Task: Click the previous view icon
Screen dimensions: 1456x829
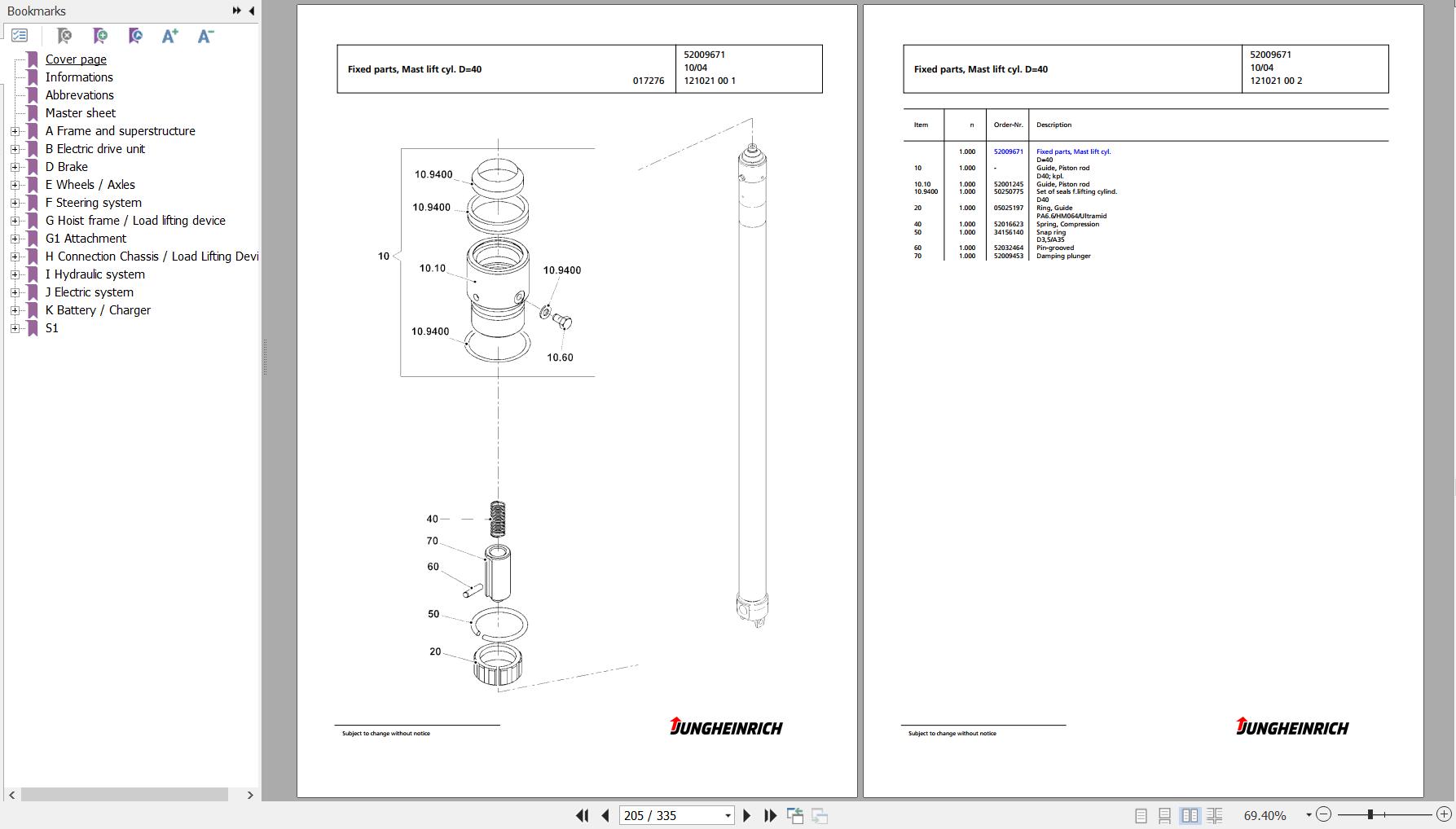Action: (x=795, y=815)
